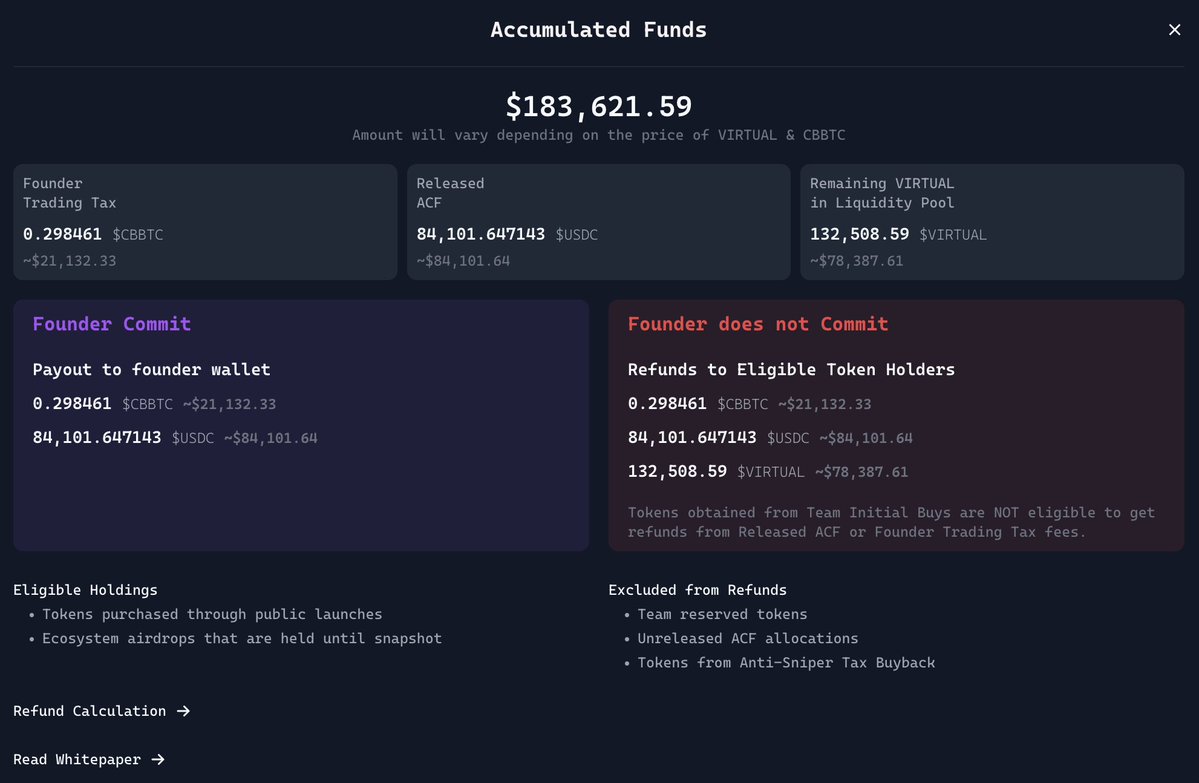Click the Accumulated Funds dialog title
This screenshot has width=1199, height=783.
[x=598, y=30]
